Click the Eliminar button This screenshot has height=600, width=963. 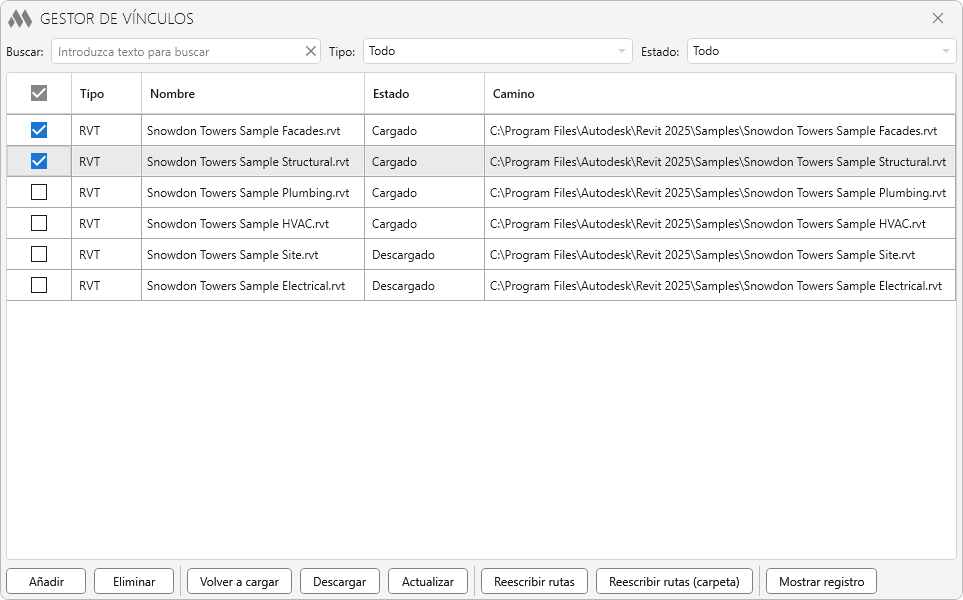pos(134,581)
